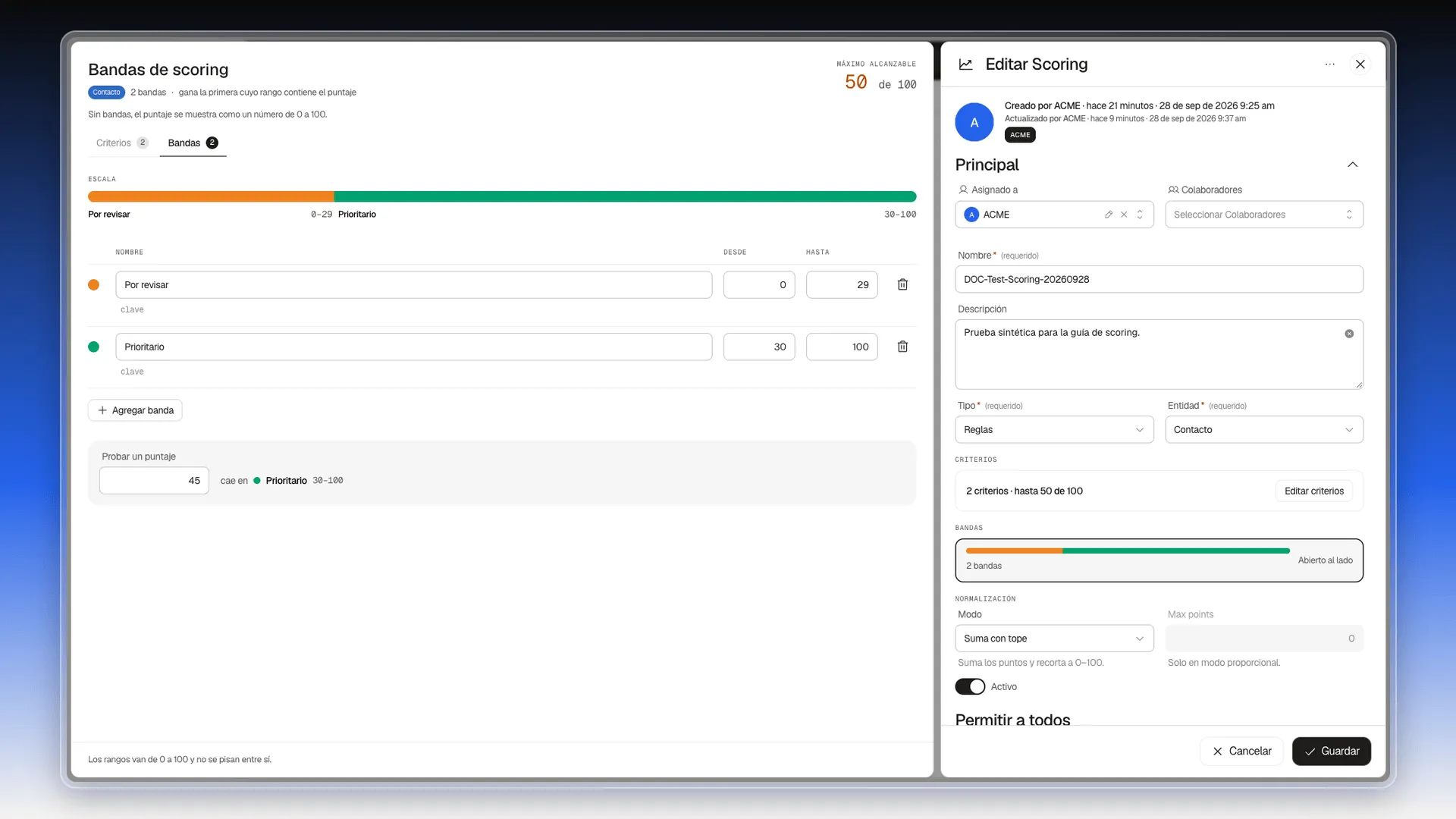Click the Contacto badge under title
The image size is (1456, 819).
coord(106,93)
